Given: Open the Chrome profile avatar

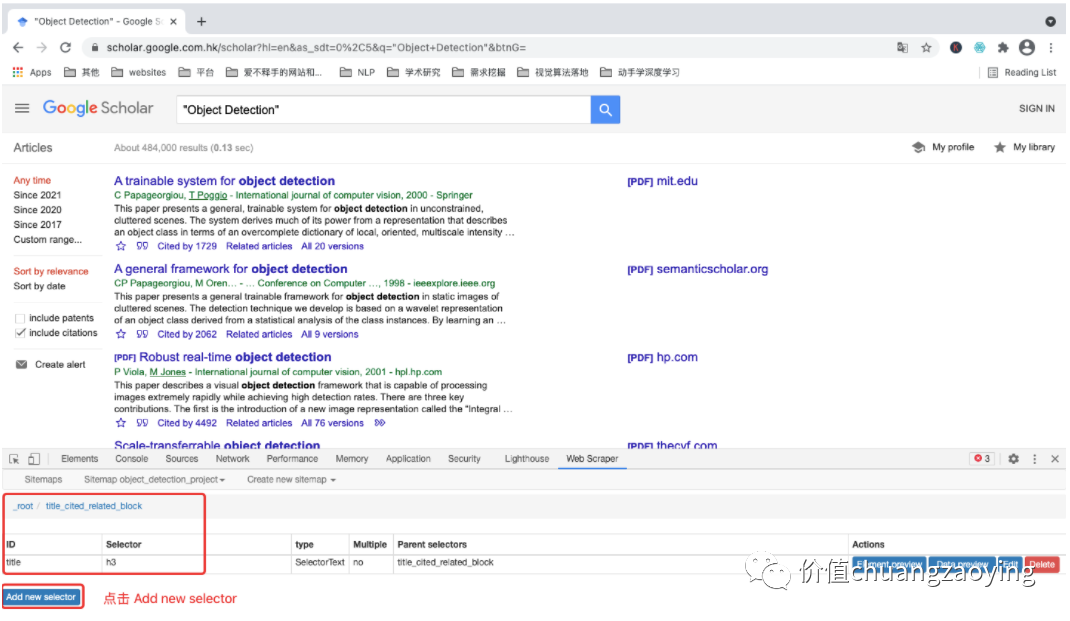Looking at the screenshot, I should [1026, 47].
